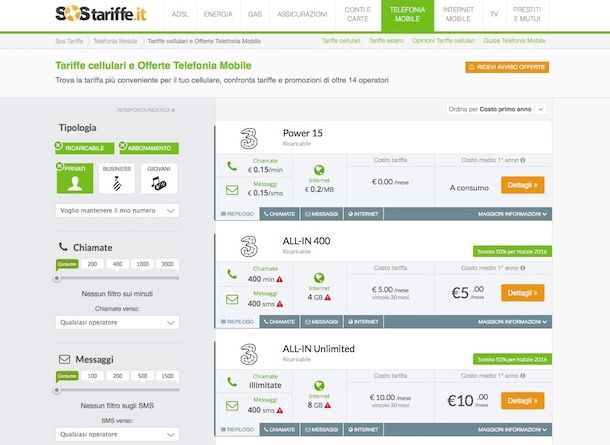Screen dimensions: 610x445
Task: Select 1000 minutes call preset
Action: click(142, 264)
